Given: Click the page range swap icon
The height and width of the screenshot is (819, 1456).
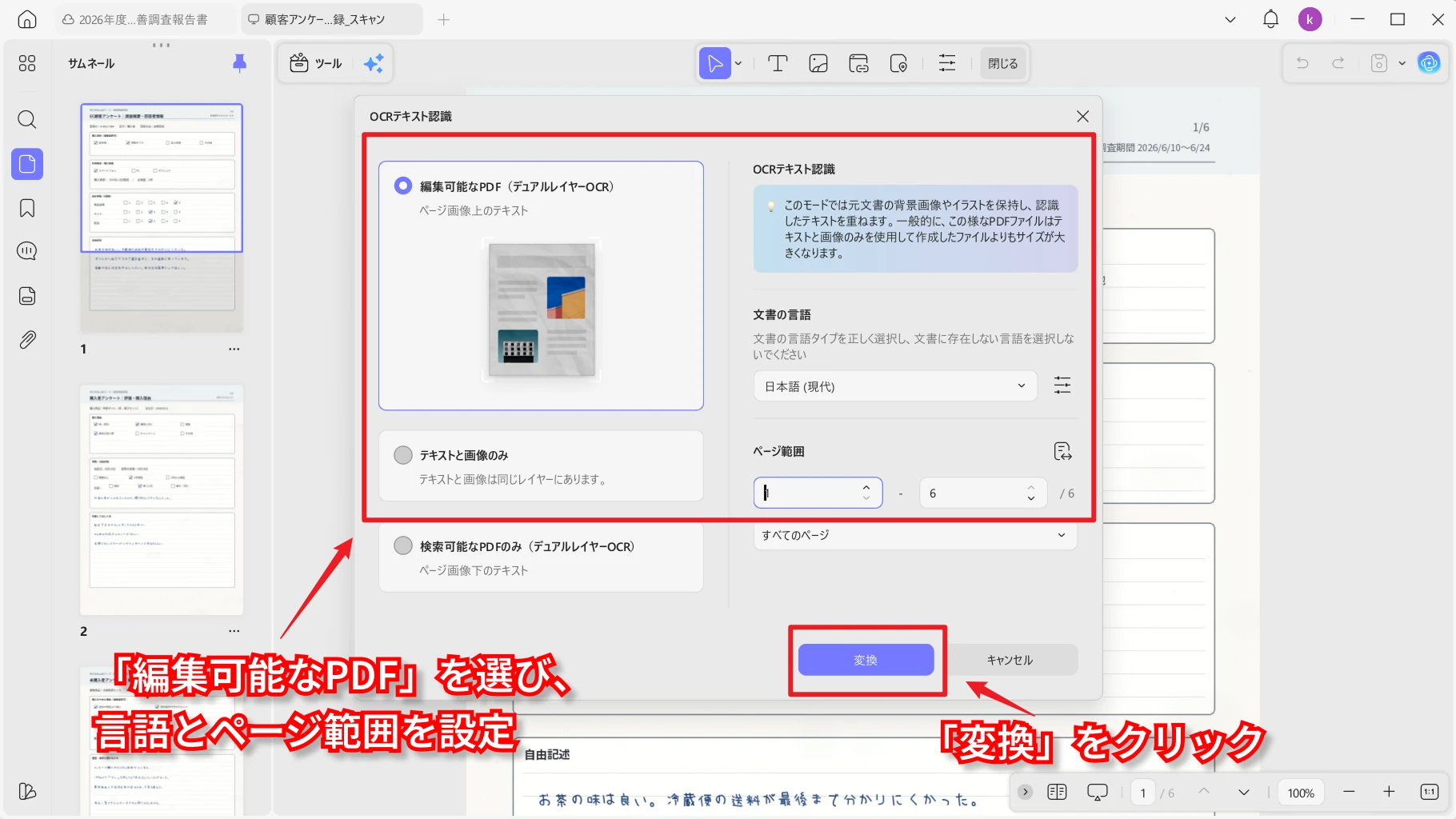Looking at the screenshot, I should click(x=1062, y=451).
